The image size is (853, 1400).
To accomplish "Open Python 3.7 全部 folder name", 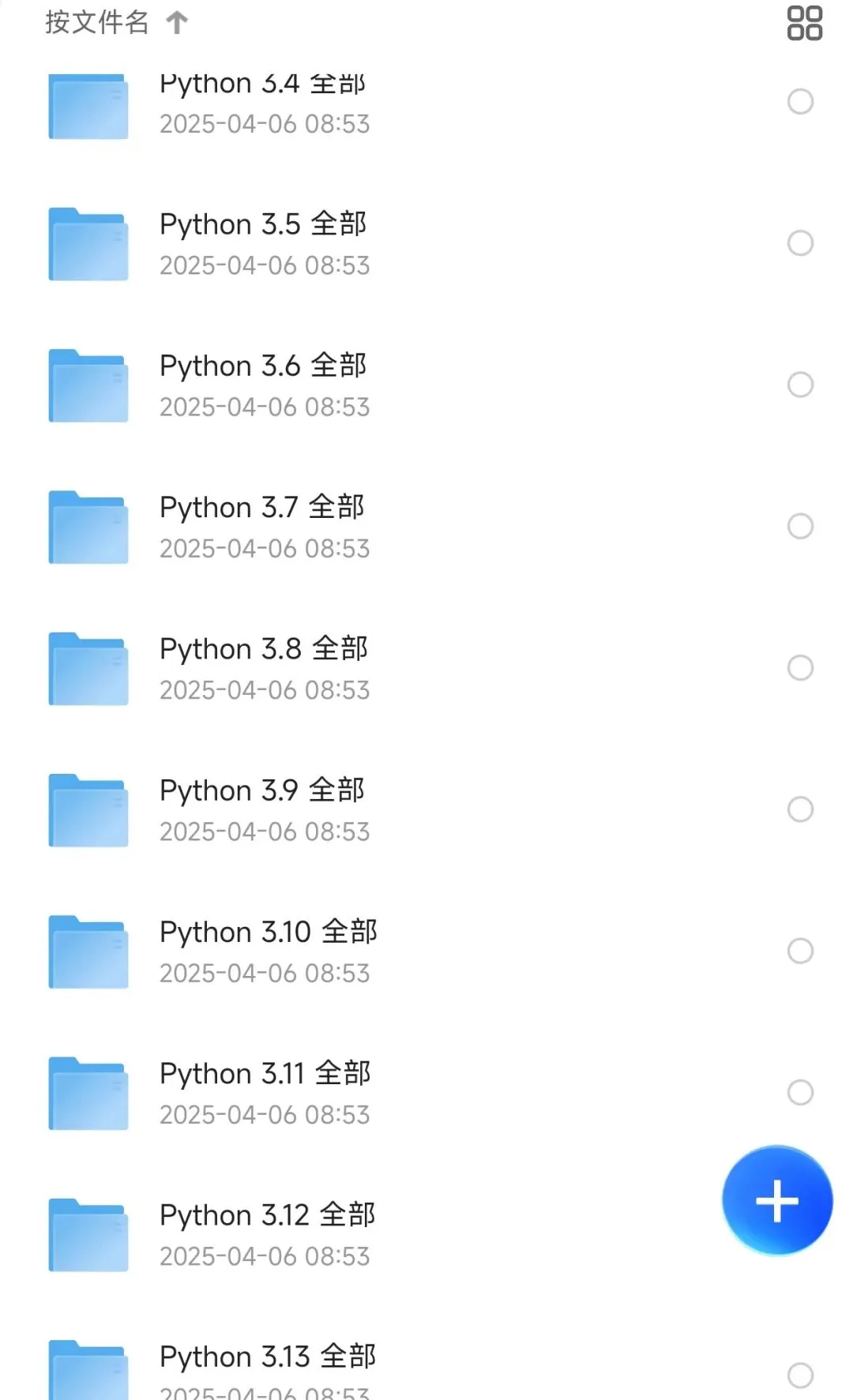I will pyautogui.click(x=261, y=507).
